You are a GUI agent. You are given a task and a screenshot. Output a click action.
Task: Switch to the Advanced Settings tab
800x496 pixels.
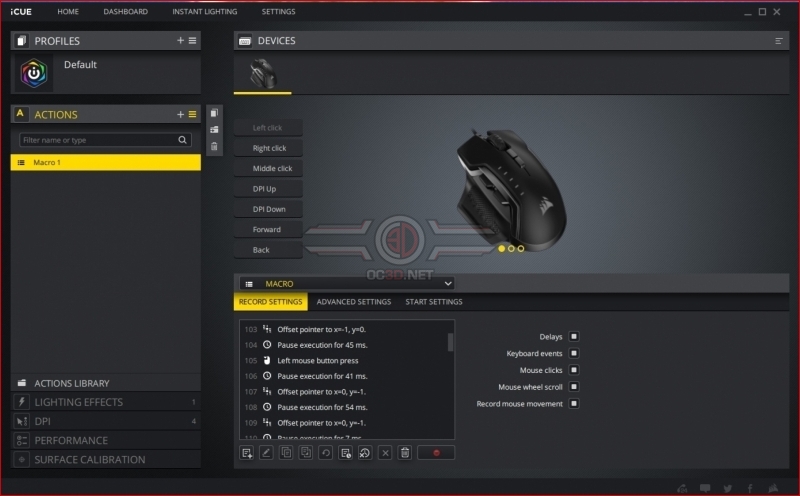tap(354, 302)
